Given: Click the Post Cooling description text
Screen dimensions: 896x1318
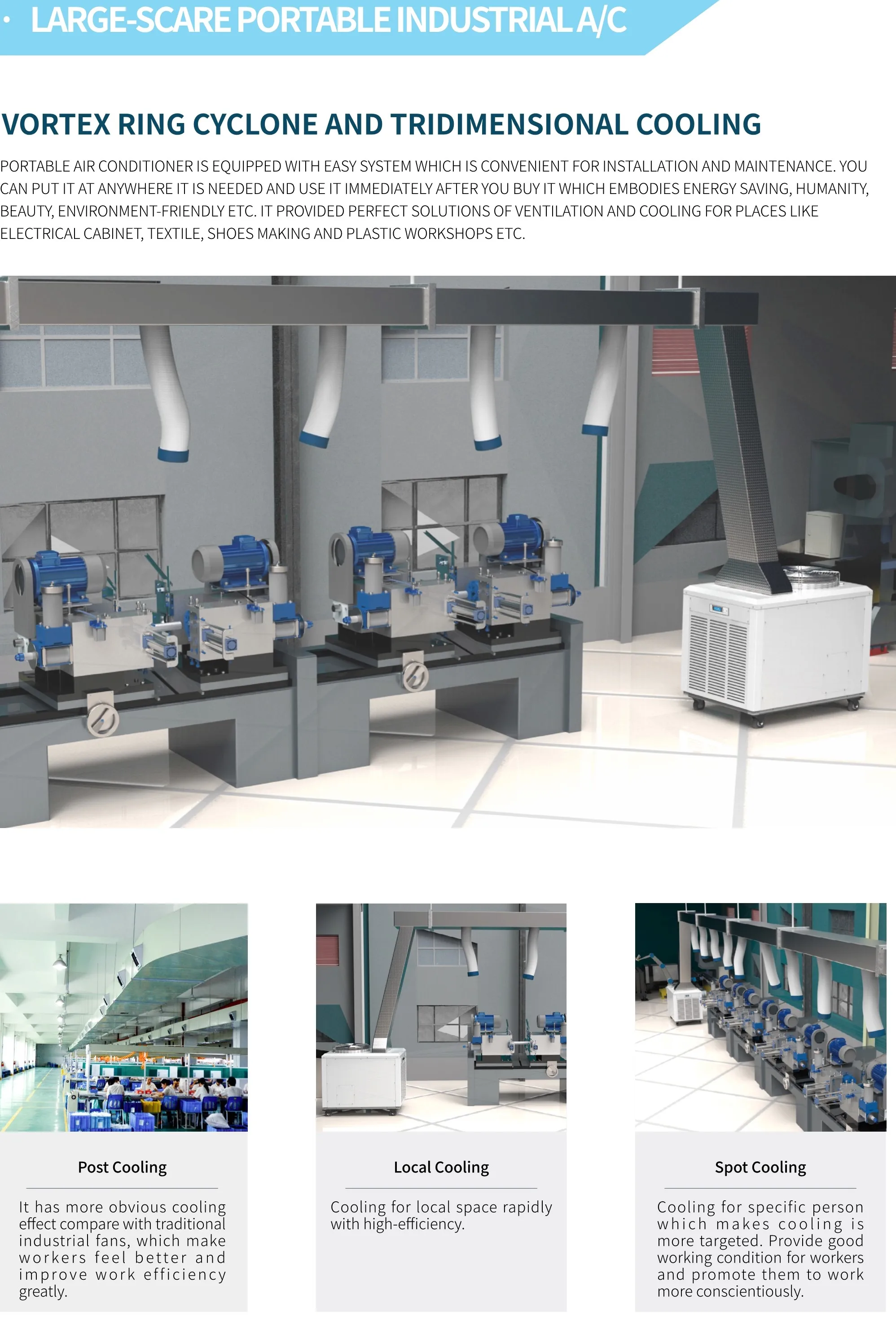Looking at the screenshot, I should 122,1249.
